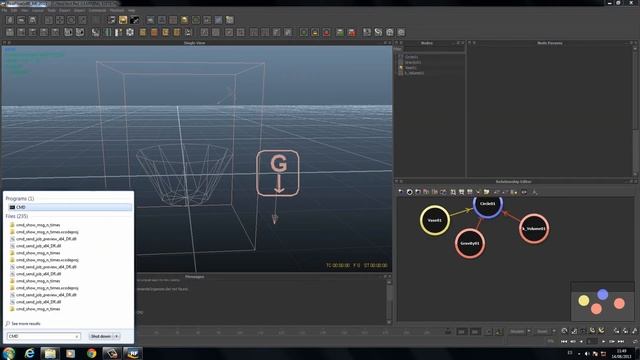Select k_Volume01 in the Nodes list
Screen dimensions: 640x360
(413, 73)
